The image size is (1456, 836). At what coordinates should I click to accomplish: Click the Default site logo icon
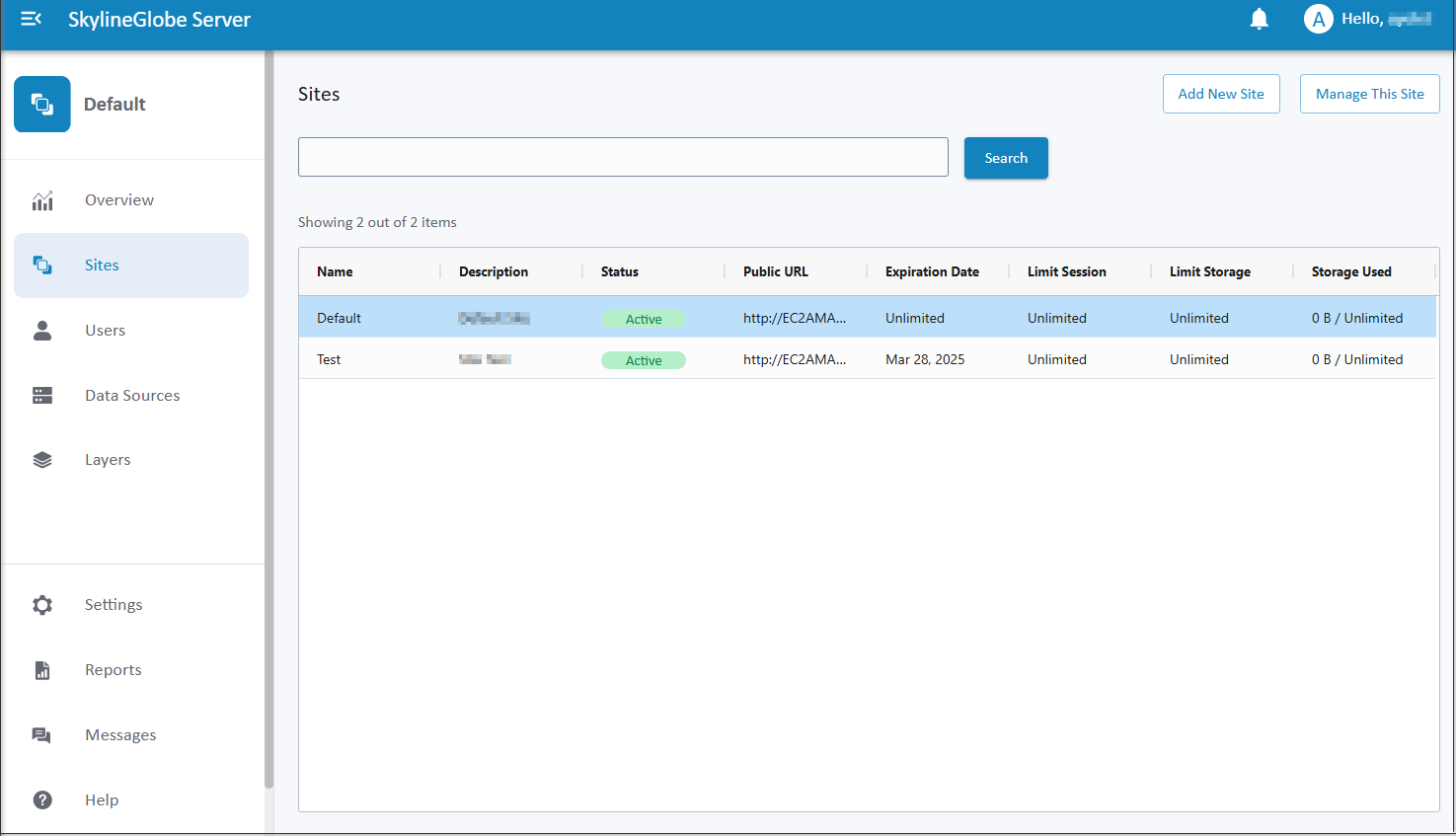tap(42, 104)
